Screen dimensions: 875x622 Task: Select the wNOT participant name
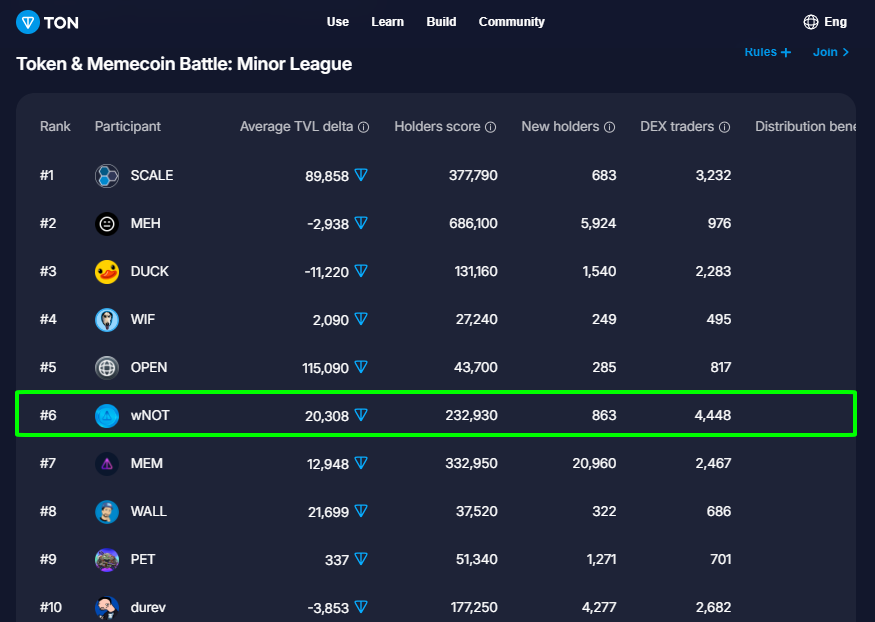[150, 416]
